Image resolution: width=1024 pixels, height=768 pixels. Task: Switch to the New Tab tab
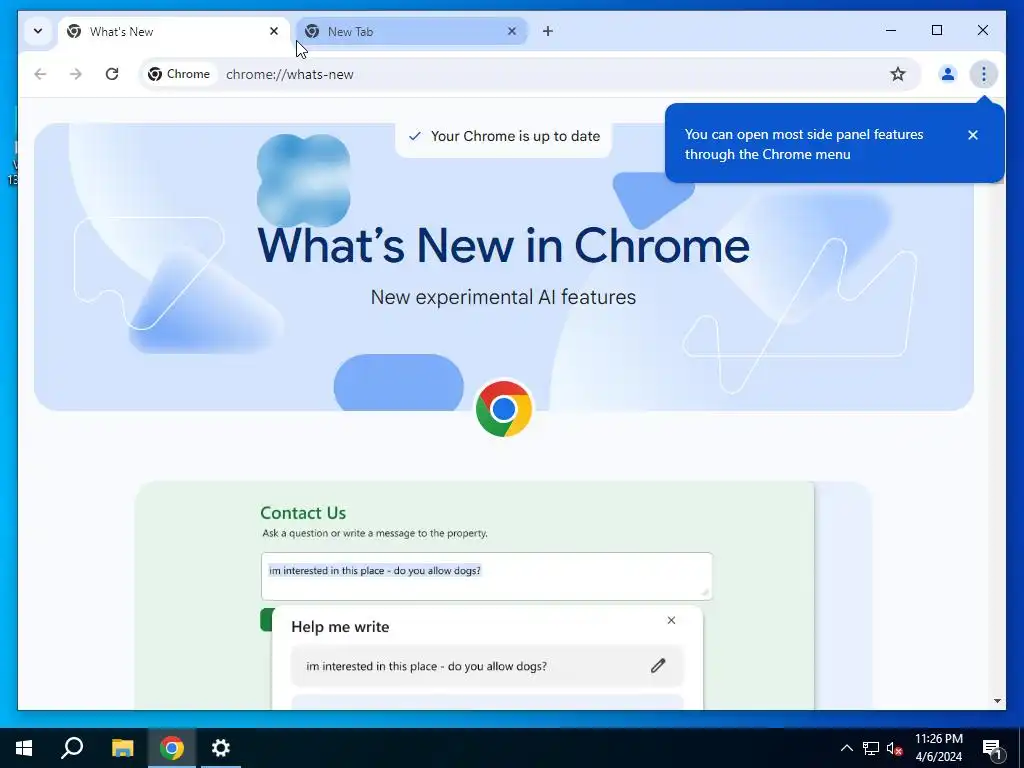coord(411,31)
